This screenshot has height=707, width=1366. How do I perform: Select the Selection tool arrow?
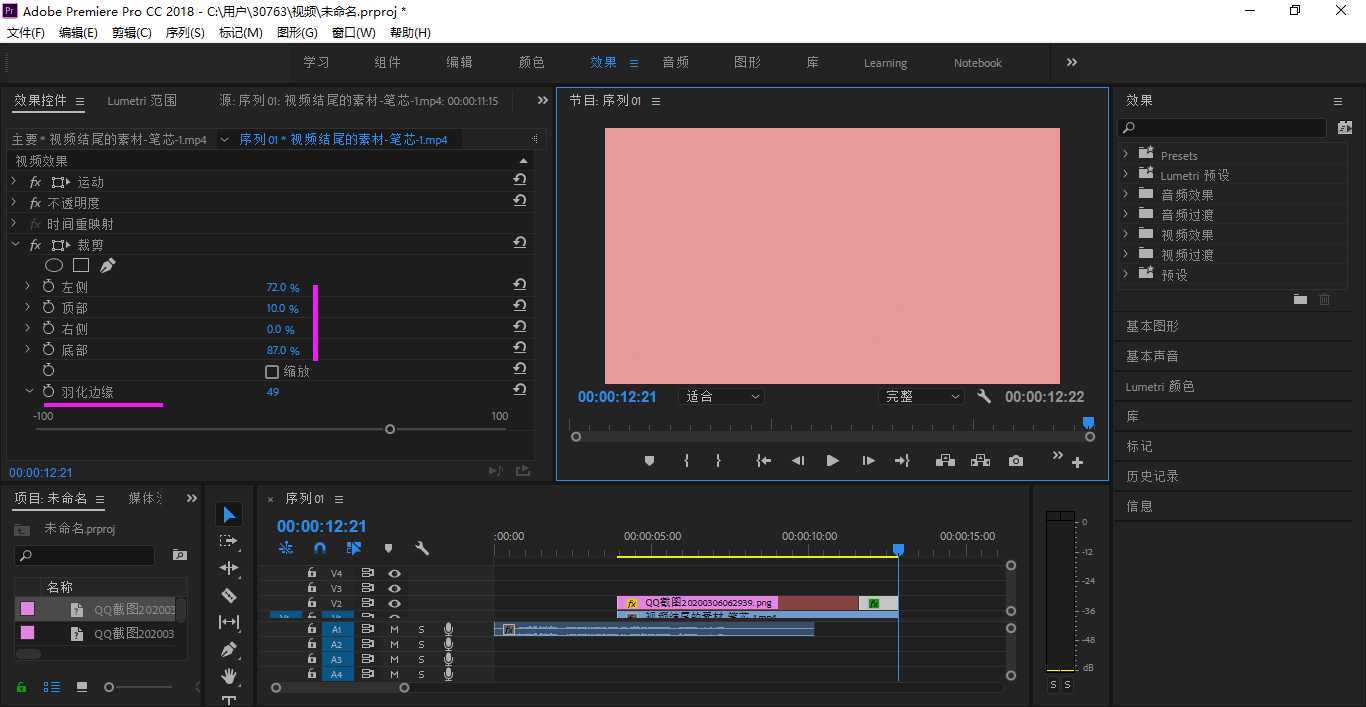[229, 514]
